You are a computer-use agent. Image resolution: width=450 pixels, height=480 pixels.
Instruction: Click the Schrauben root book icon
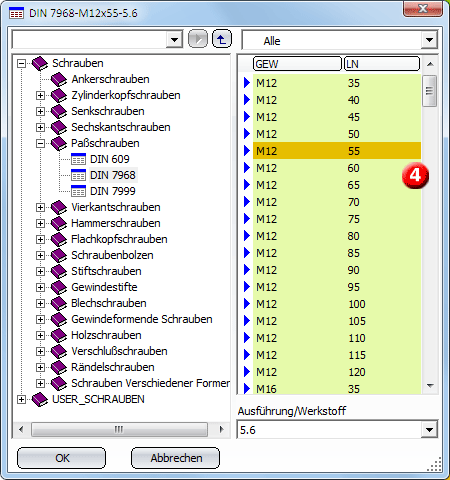tap(40, 63)
